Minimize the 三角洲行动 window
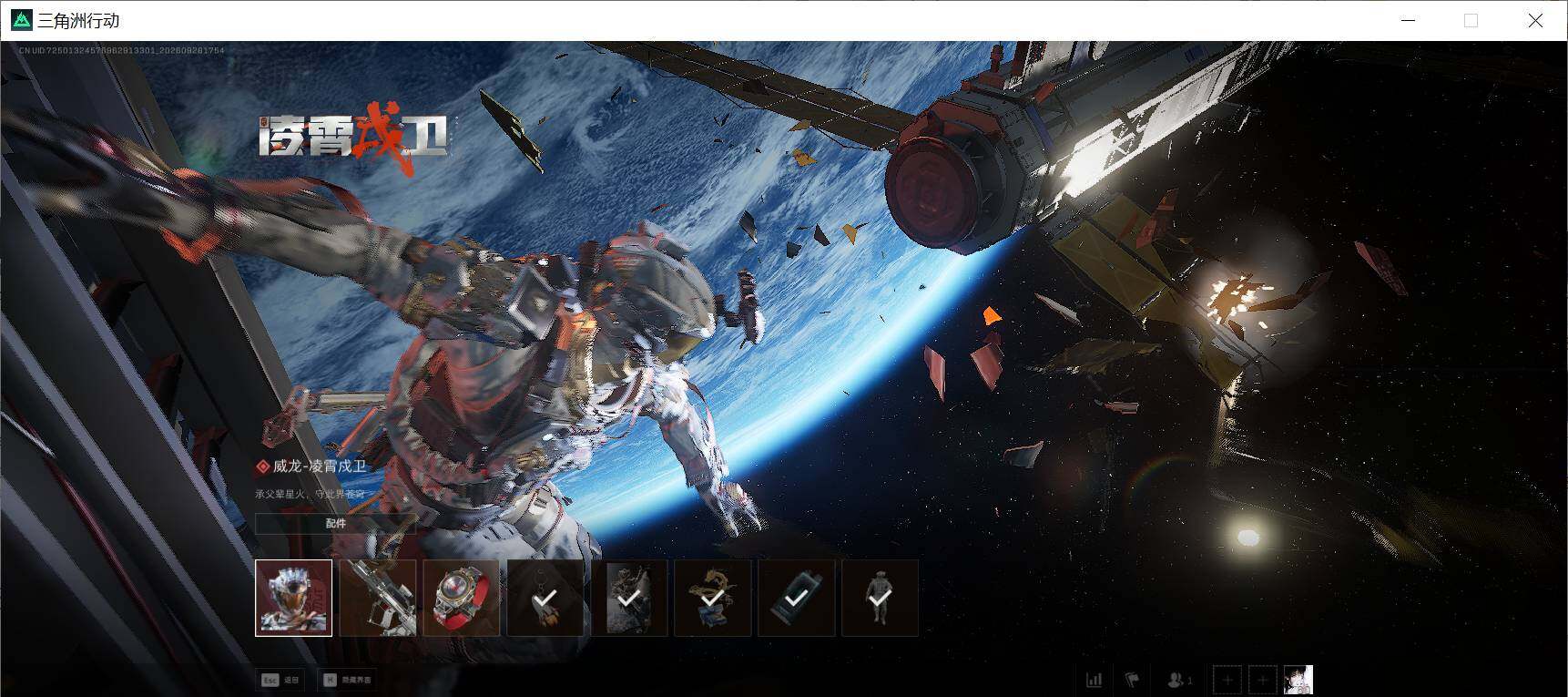1568x697 pixels. (x=1408, y=20)
